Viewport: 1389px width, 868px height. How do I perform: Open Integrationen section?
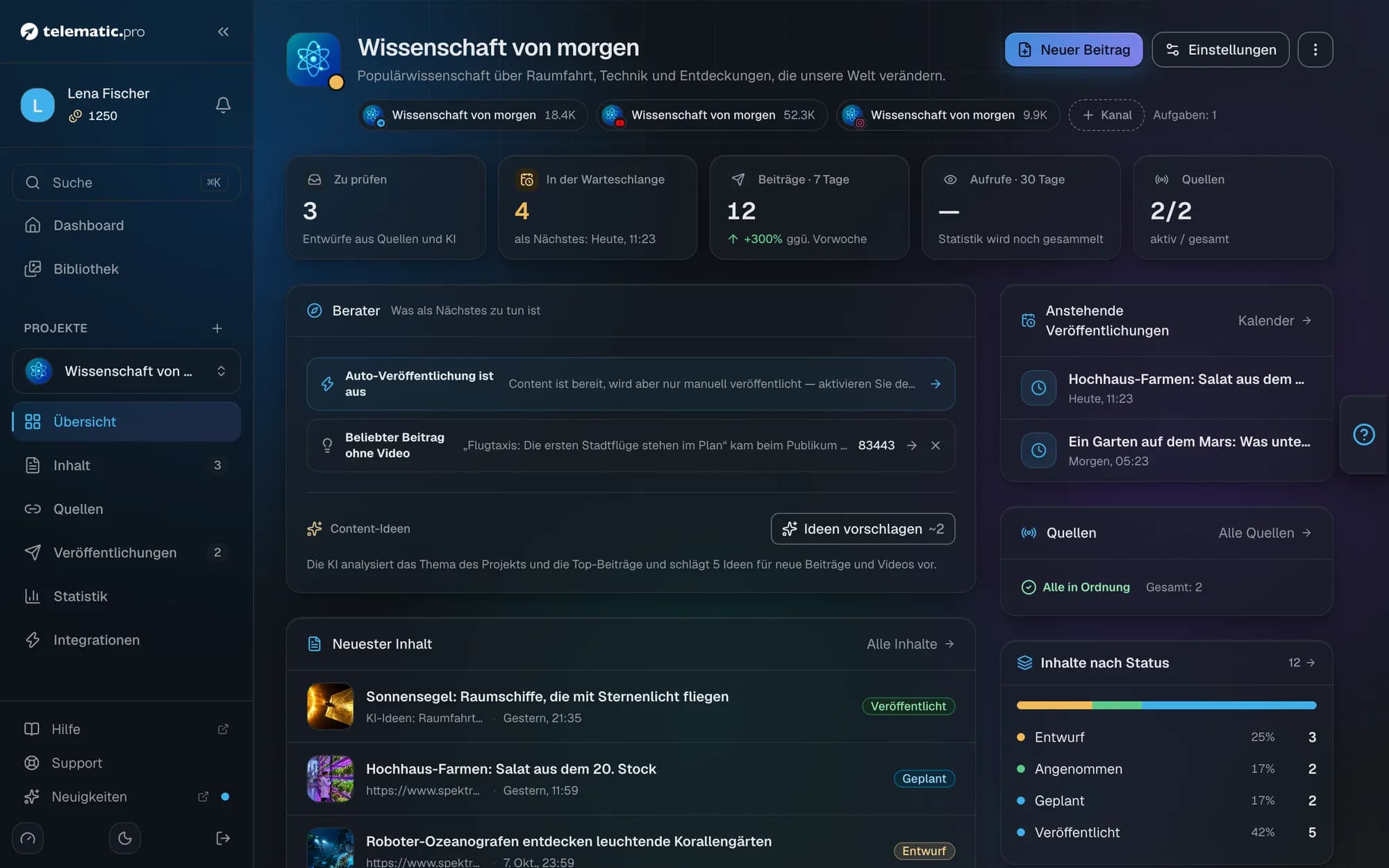click(x=126, y=640)
